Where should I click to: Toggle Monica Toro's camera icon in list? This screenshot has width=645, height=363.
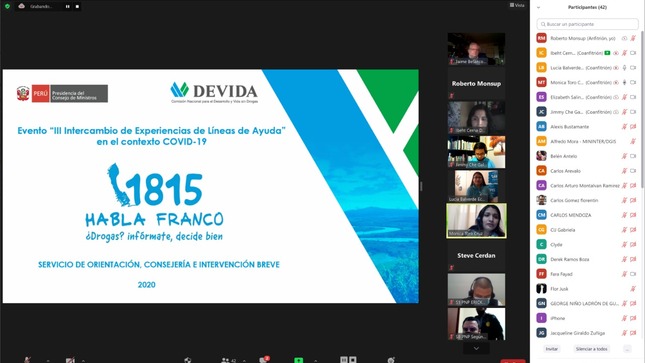pyautogui.click(x=633, y=82)
